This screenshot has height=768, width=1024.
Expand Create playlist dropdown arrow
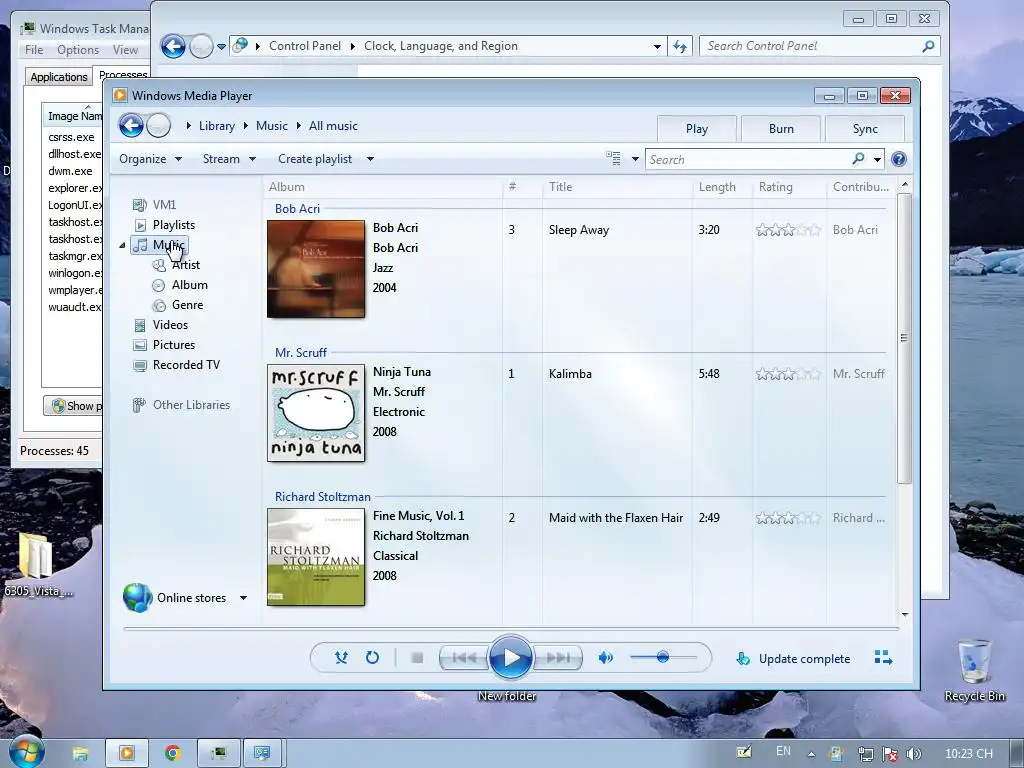coord(370,159)
